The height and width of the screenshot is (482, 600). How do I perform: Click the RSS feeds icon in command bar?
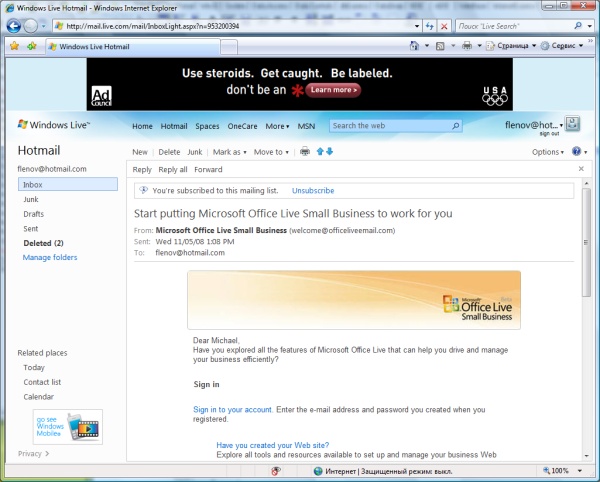point(440,46)
